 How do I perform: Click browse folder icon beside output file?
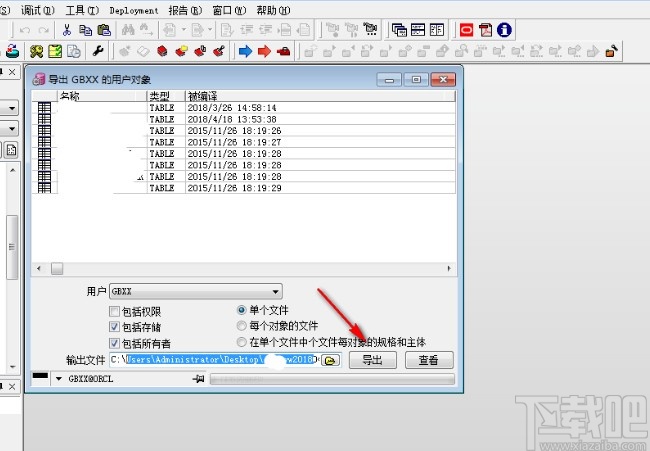330,360
